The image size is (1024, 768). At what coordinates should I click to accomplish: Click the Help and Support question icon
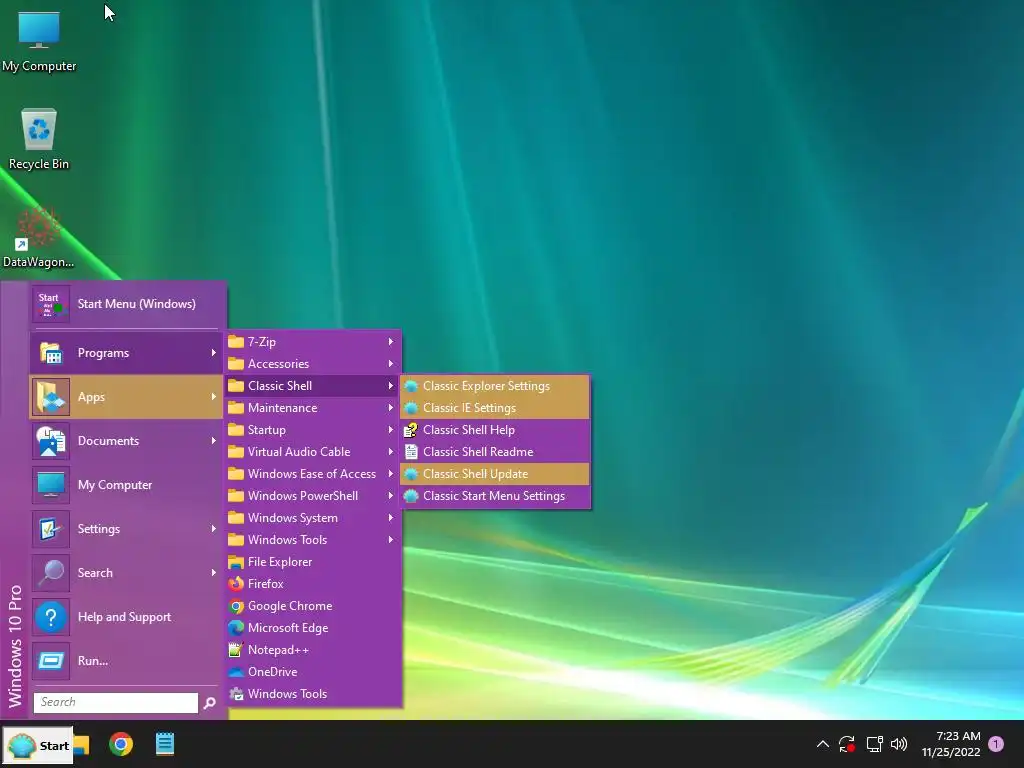50,617
